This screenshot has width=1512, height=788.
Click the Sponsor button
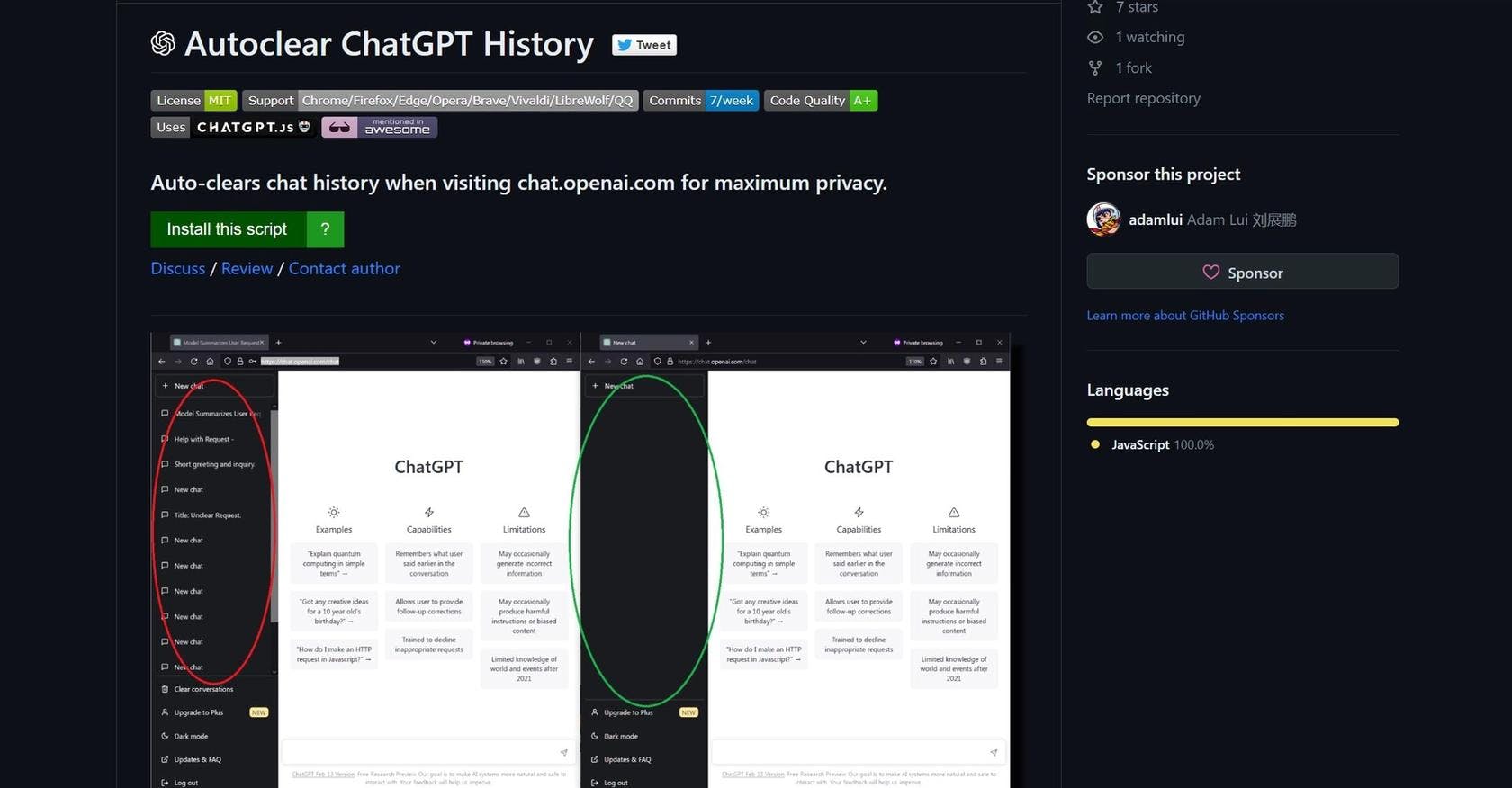[x=1243, y=272]
